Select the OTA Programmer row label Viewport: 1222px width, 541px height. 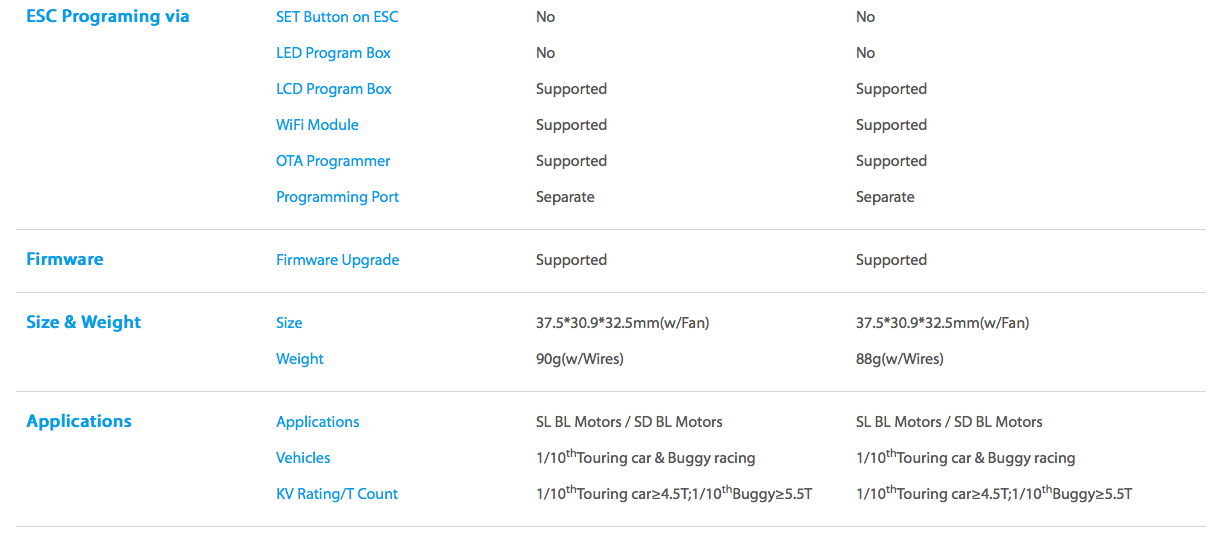tap(333, 161)
